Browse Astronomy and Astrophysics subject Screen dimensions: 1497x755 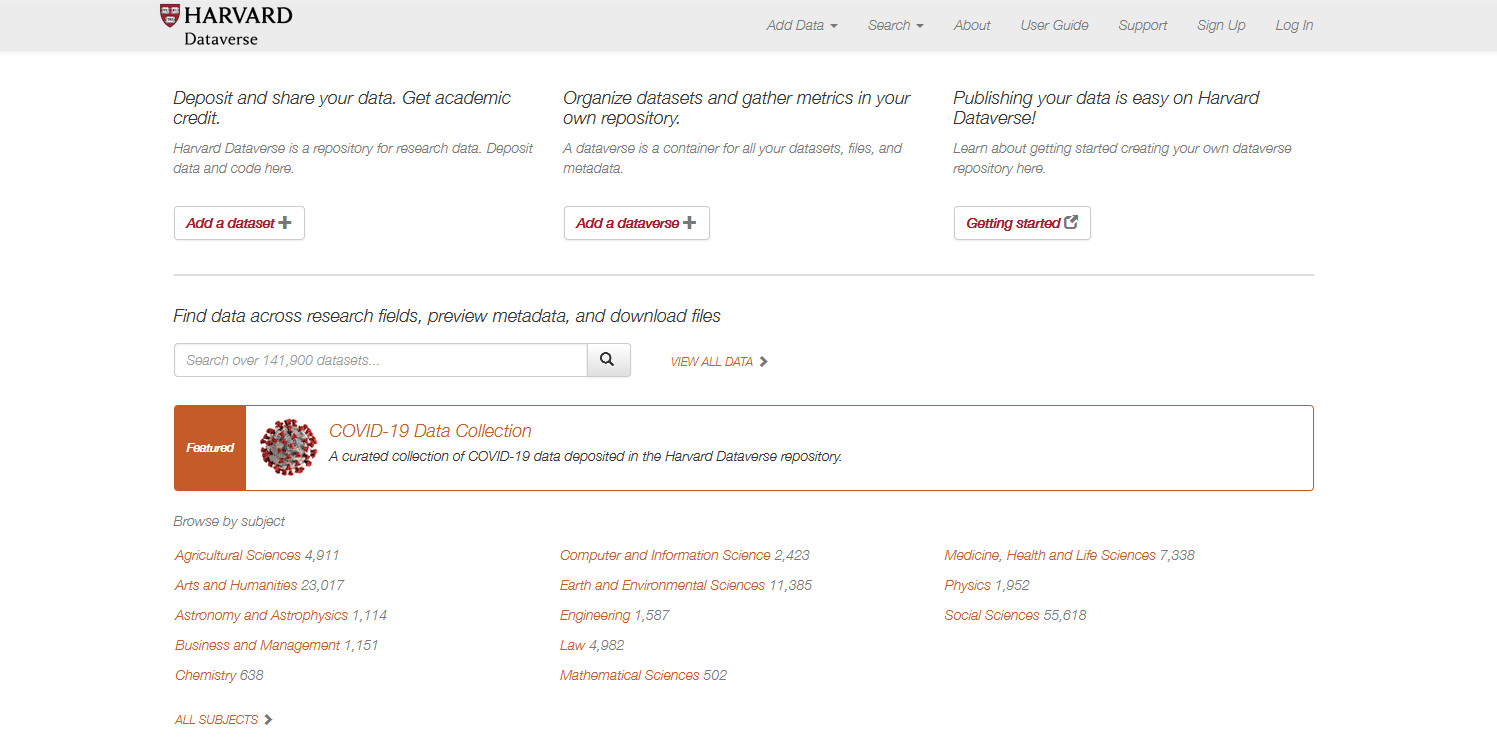pyautogui.click(x=261, y=615)
